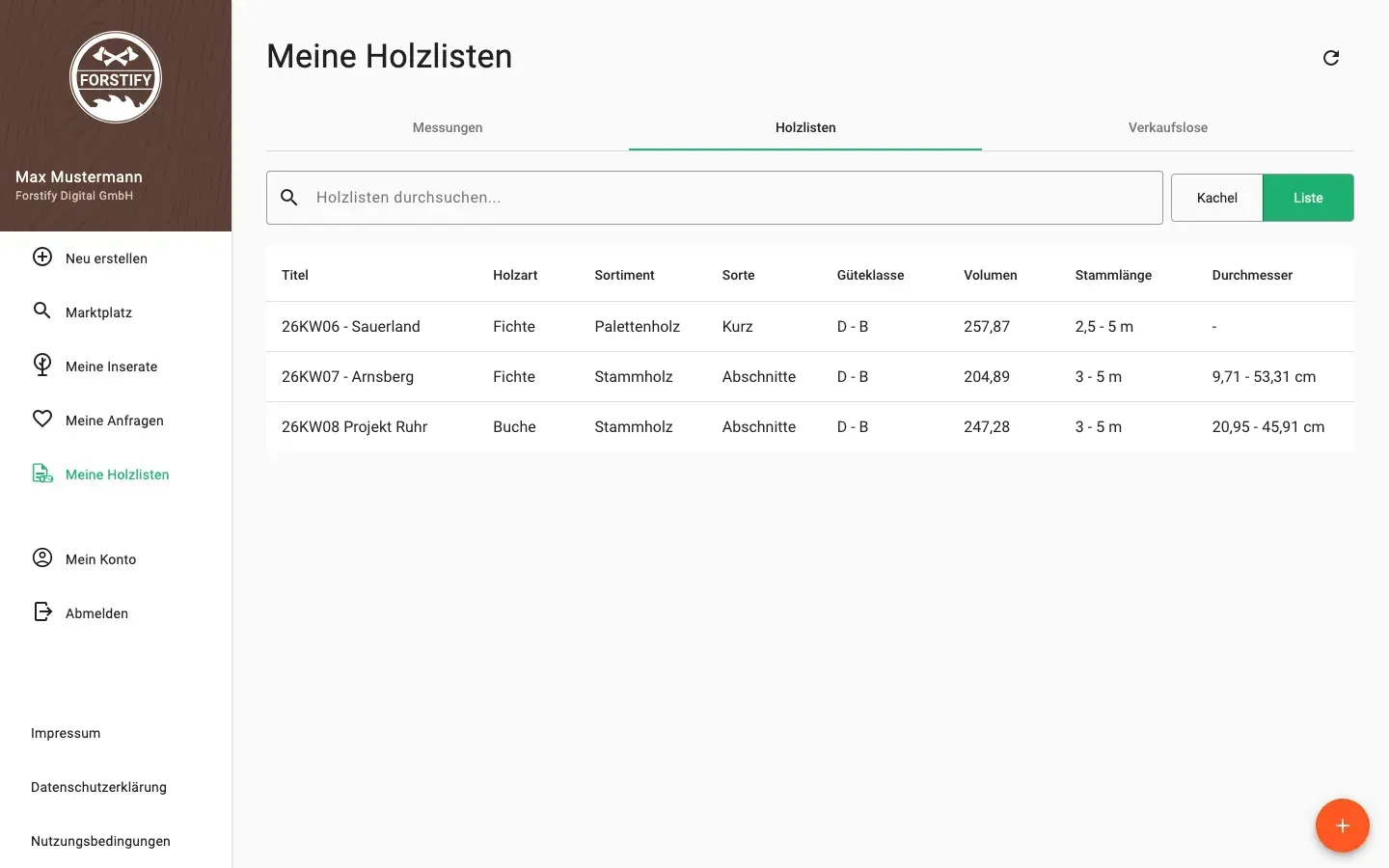Screen dimensions: 1389x868
Task: Click the Titel column header
Action: 295,275
